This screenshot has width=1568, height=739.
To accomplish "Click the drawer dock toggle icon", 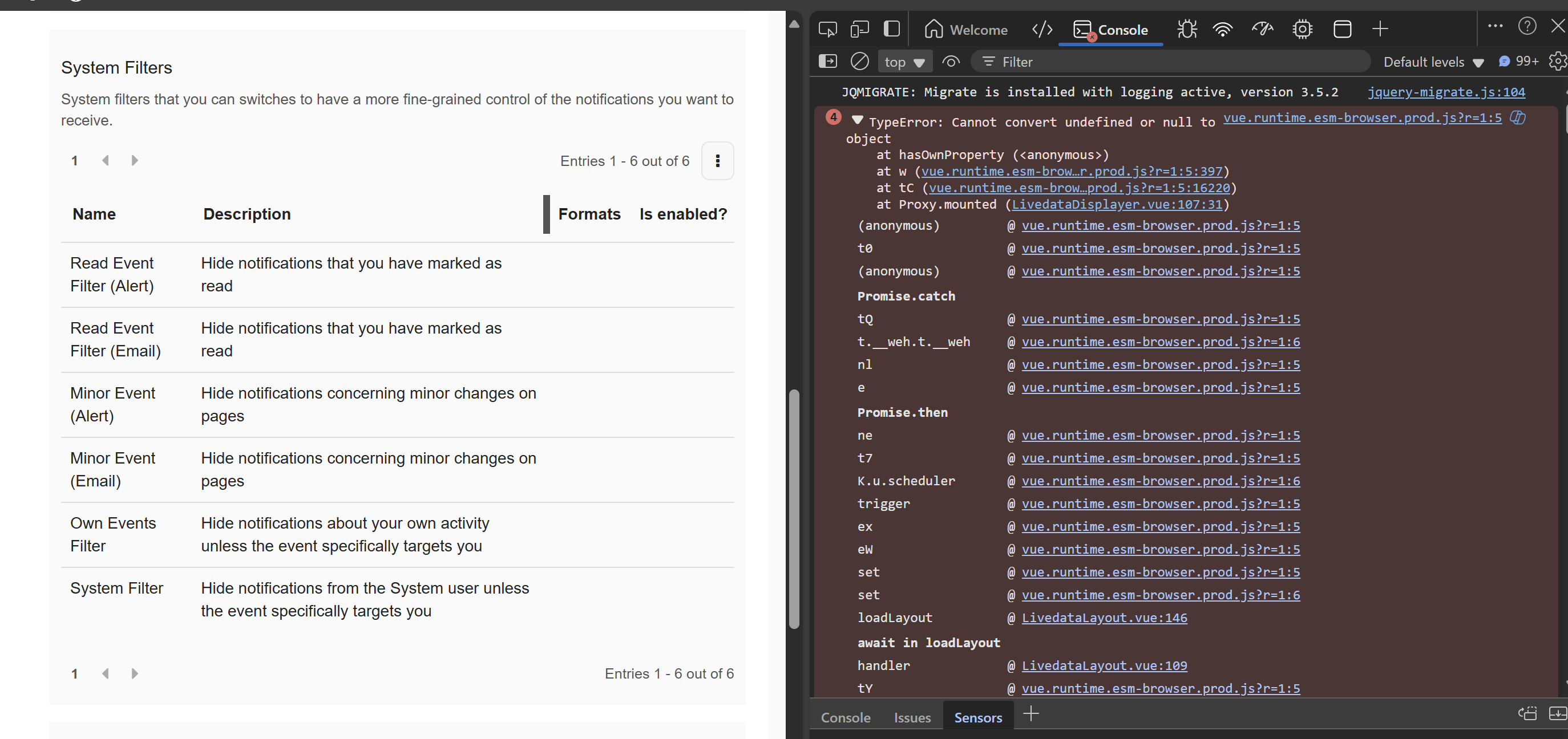I will click(x=1527, y=713).
